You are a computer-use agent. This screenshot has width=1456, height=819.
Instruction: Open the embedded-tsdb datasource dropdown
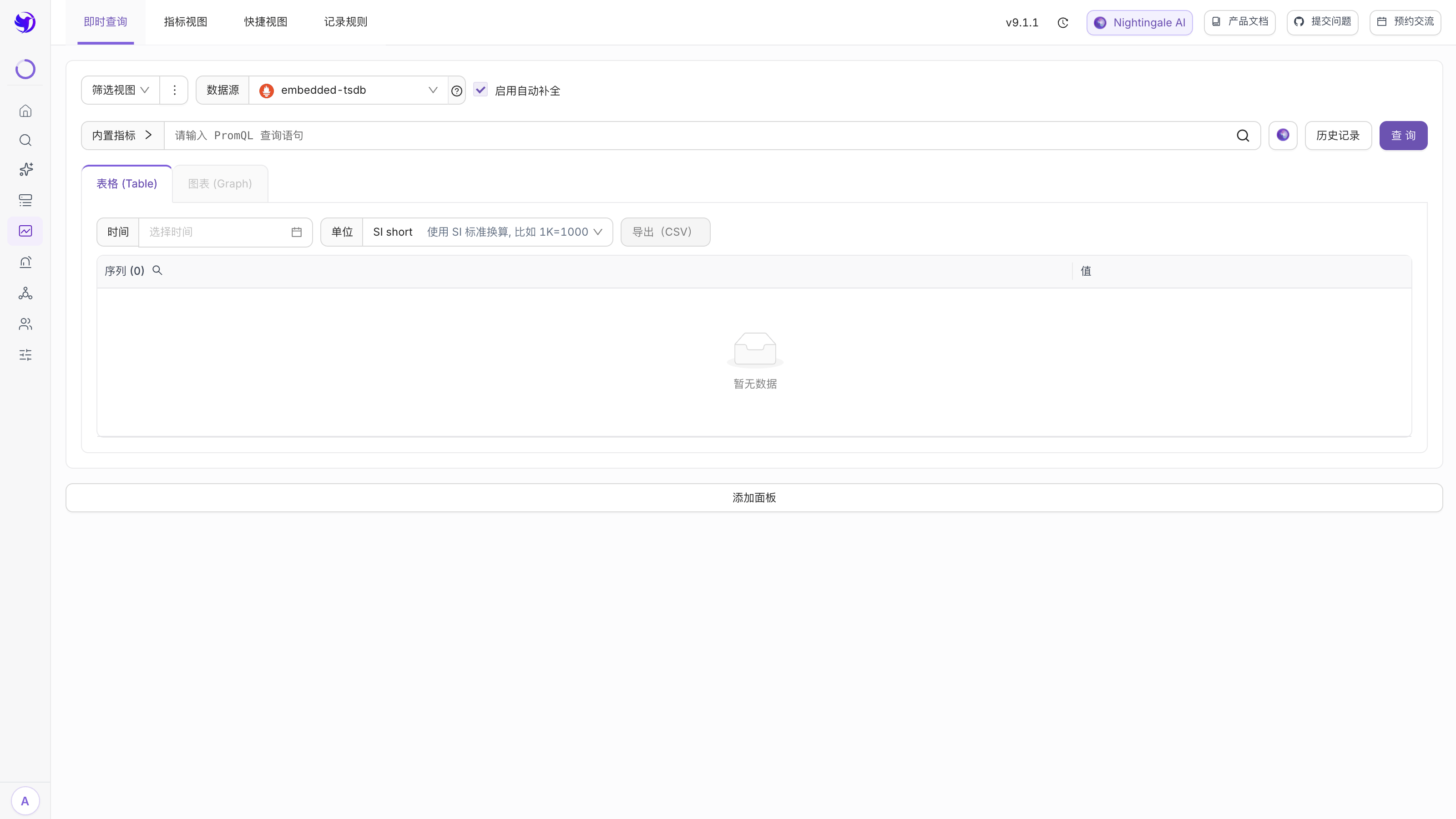(x=348, y=91)
